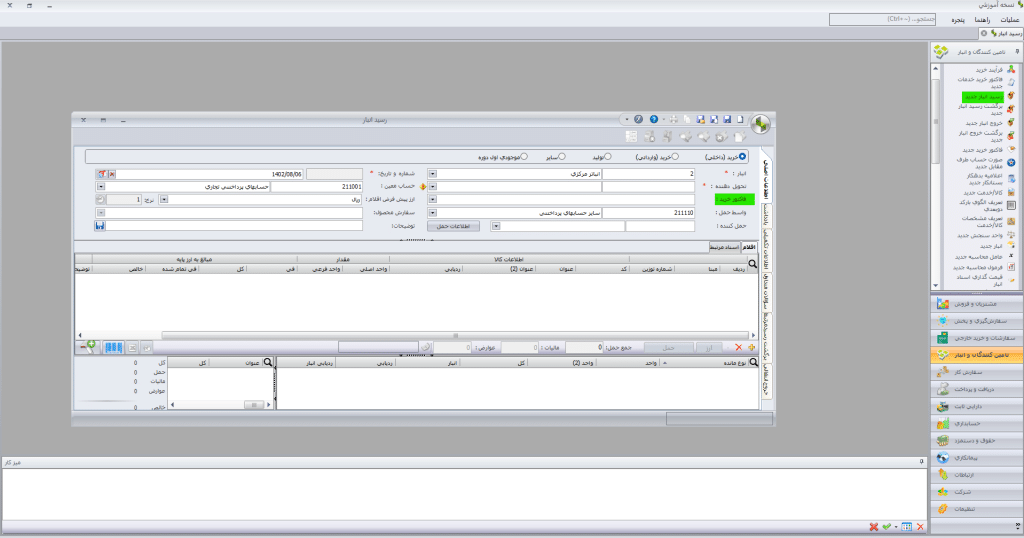Open the حمل کننده dropdown arrow
The image size is (1024, 538).
[x=496, y=226]
